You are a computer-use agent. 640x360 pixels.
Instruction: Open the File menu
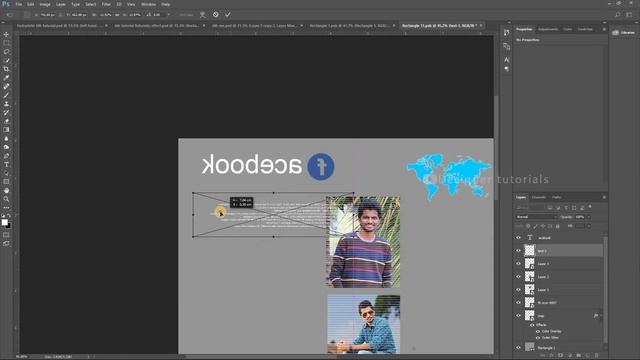pos(18,4)
